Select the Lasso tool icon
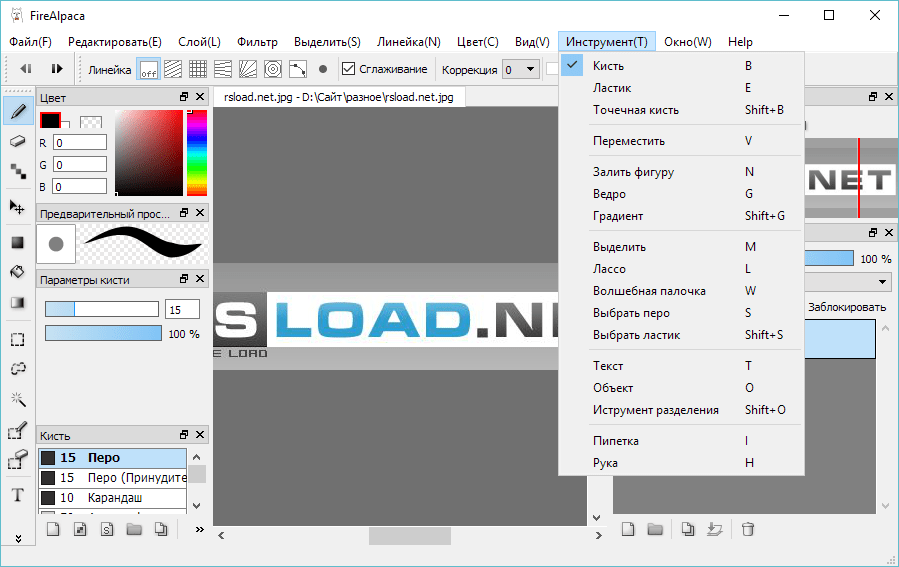Image resolution: width=899 pixels, height=567 pixels. tap(18, 369)
